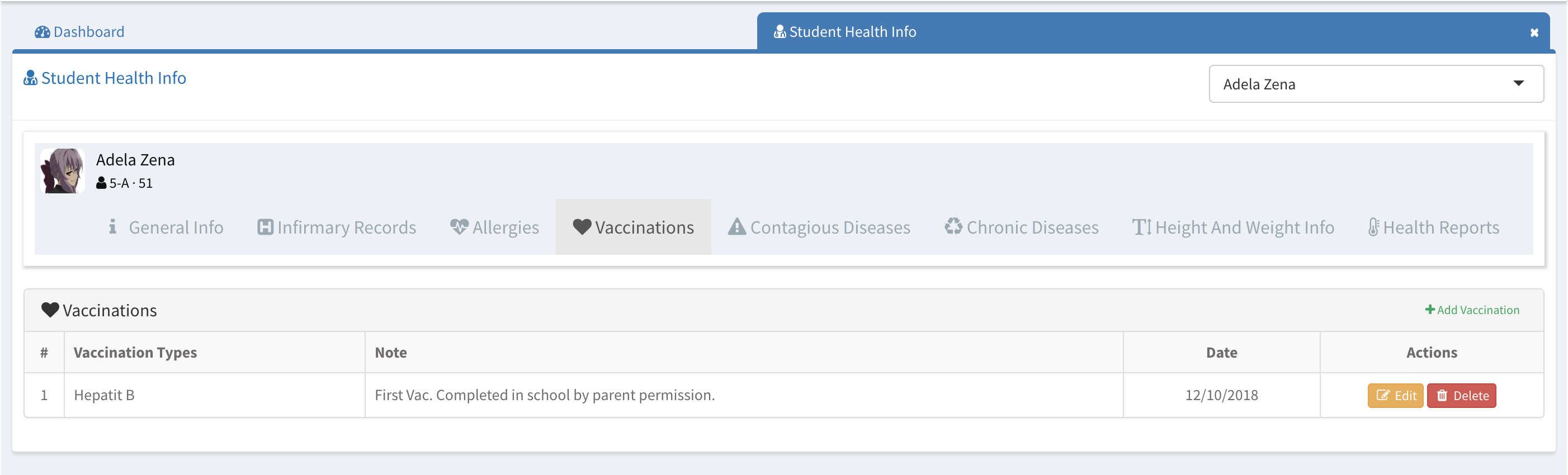Image resolution: width=1568 pixels, height=475 pixels.
Task: Expand student selector via caret arrow
Action: point(1518,83)
